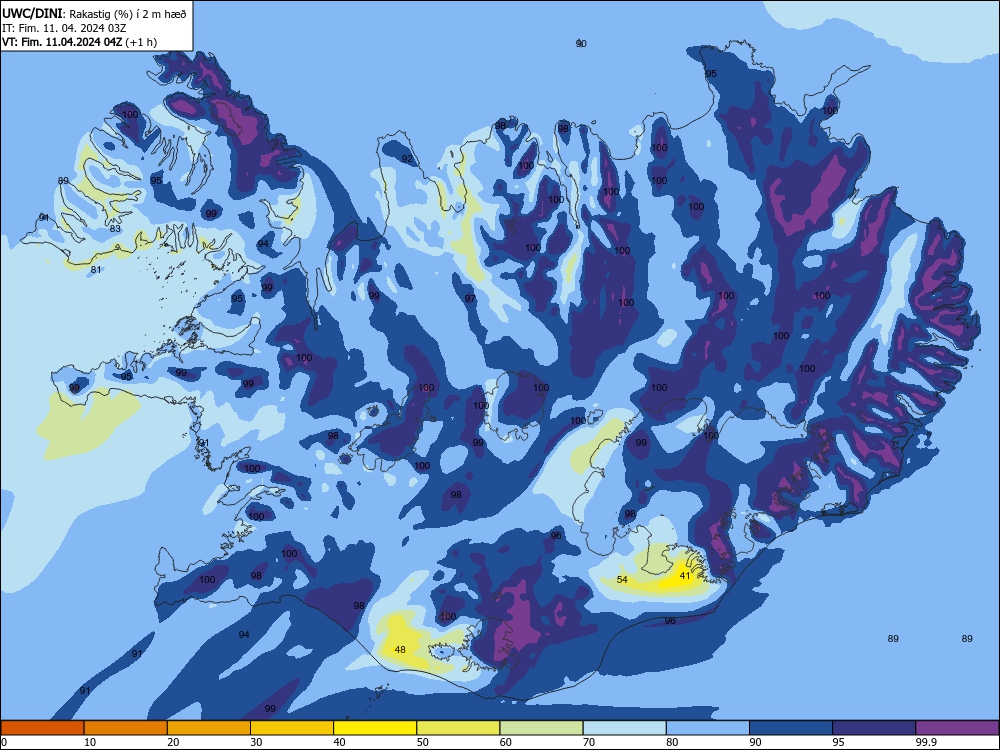Screen dimensions: 1000x750
Task: Click the legend tick label 30
Action: pos(256,742)
